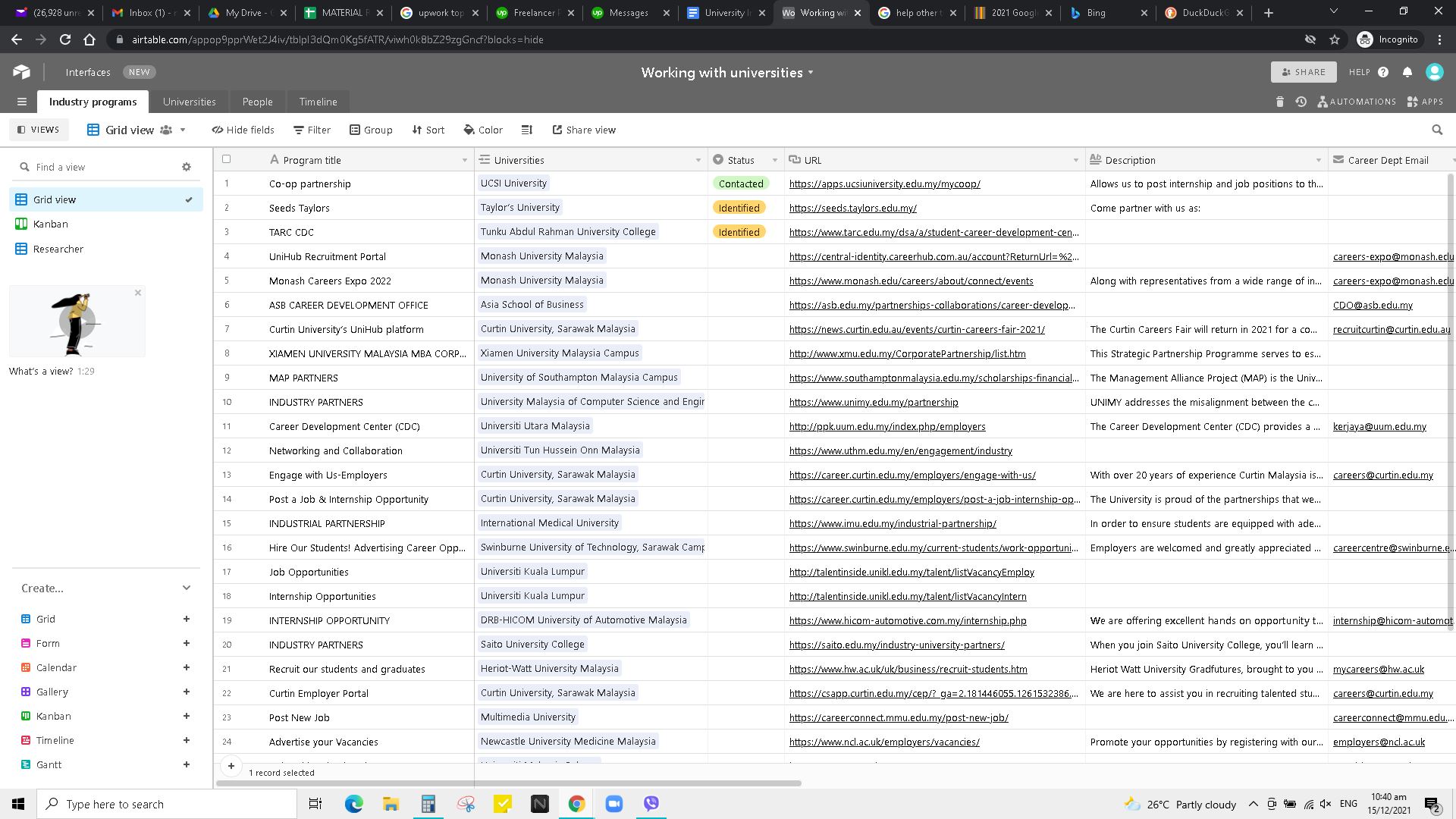
Task: Open the APPS panel
Action: (x=1426, y=102)
